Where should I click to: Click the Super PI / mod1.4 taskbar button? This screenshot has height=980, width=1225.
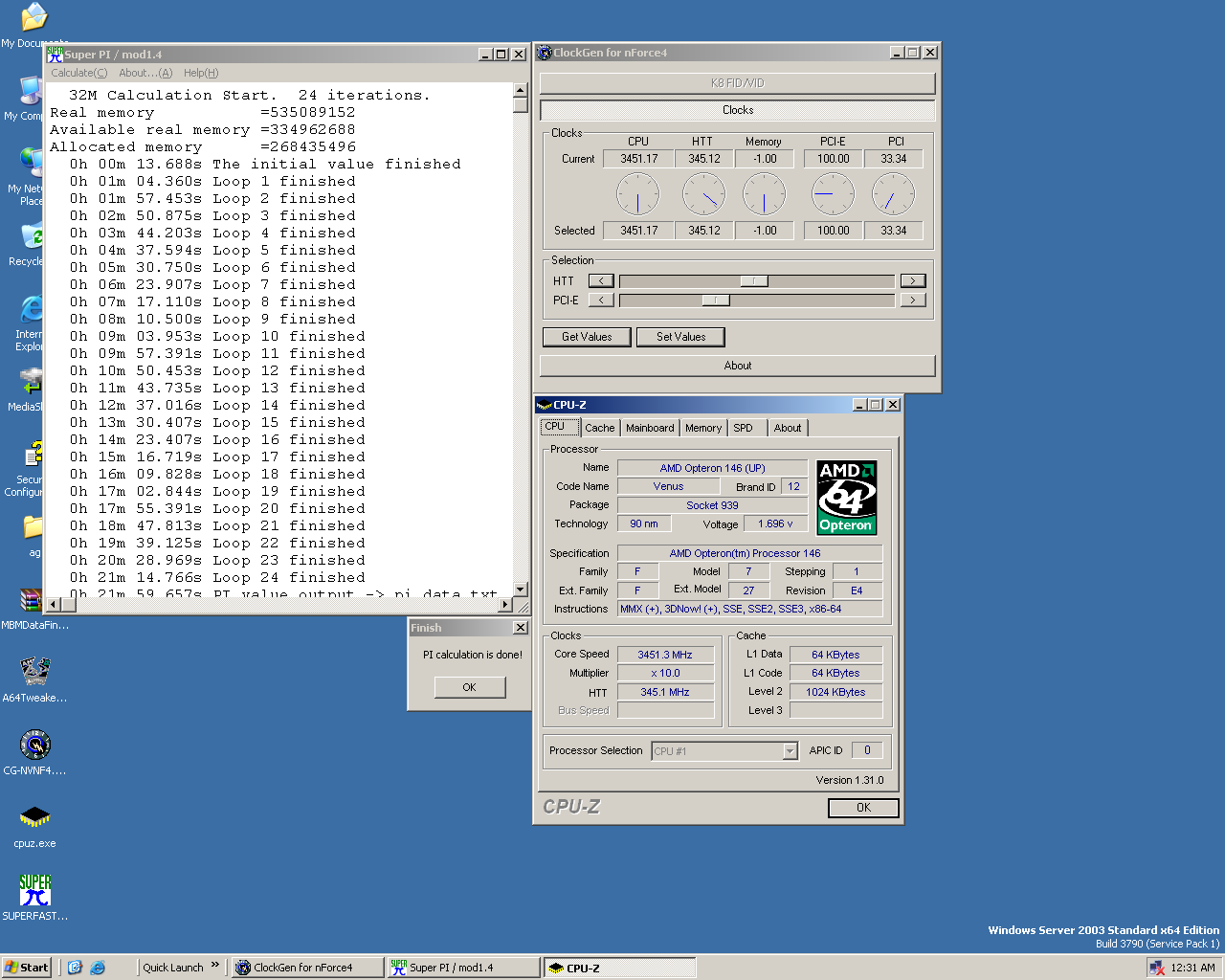point(463,968)
